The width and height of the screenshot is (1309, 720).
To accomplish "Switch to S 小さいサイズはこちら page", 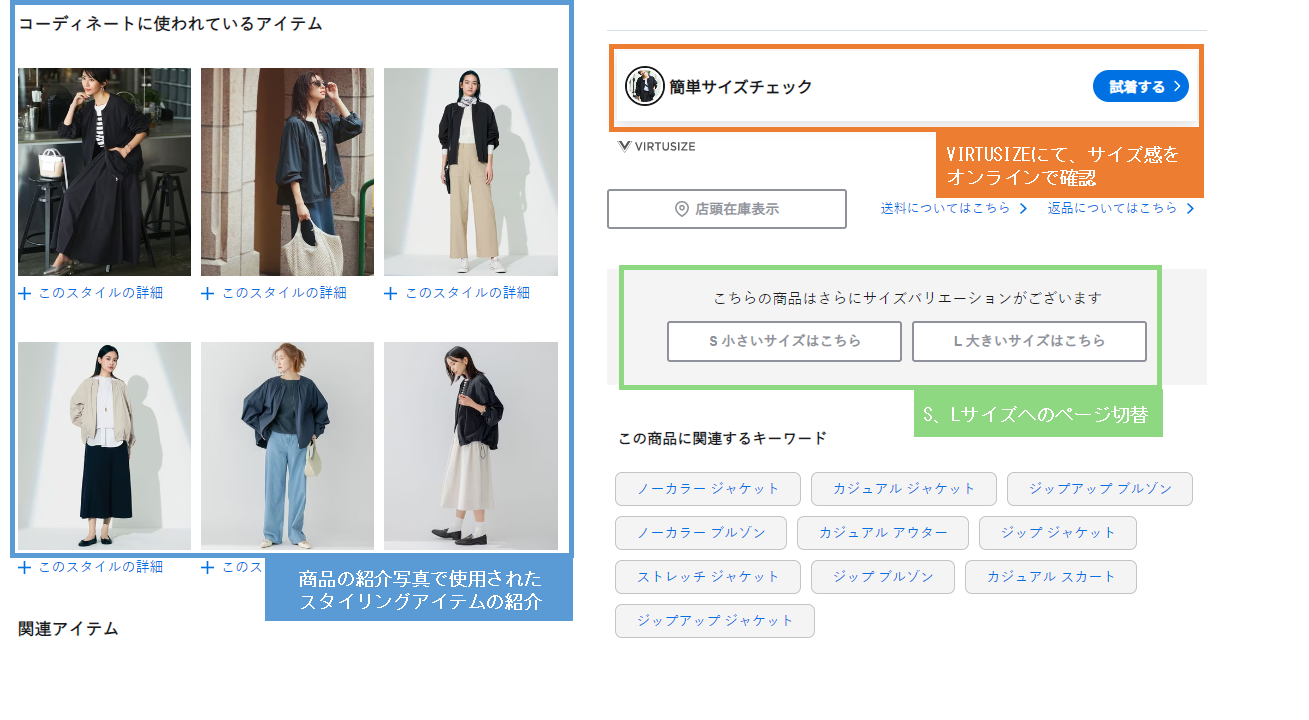I will 785,341.
